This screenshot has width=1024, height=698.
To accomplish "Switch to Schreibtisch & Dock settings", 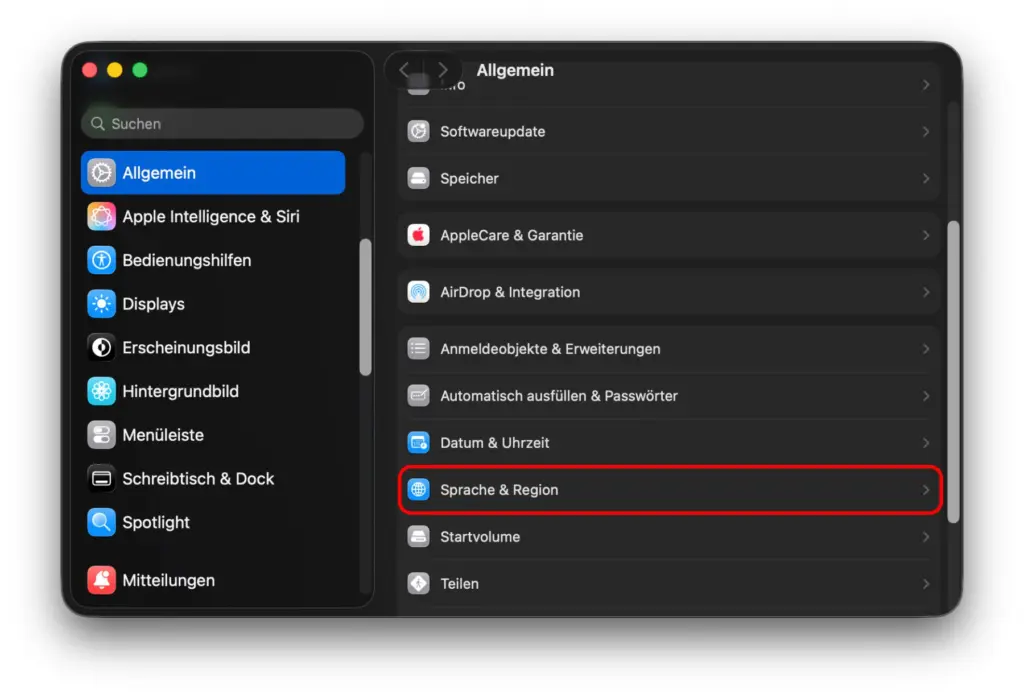I will point(198,479).
